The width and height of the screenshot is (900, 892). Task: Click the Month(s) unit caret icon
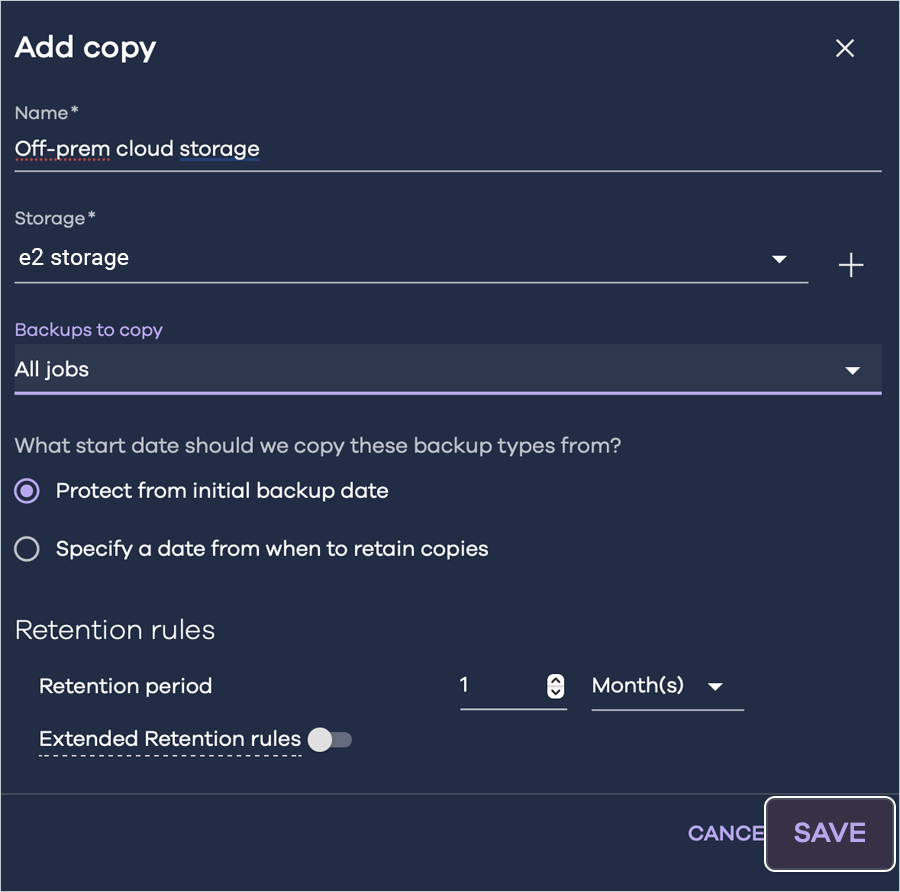pos(715,687)
